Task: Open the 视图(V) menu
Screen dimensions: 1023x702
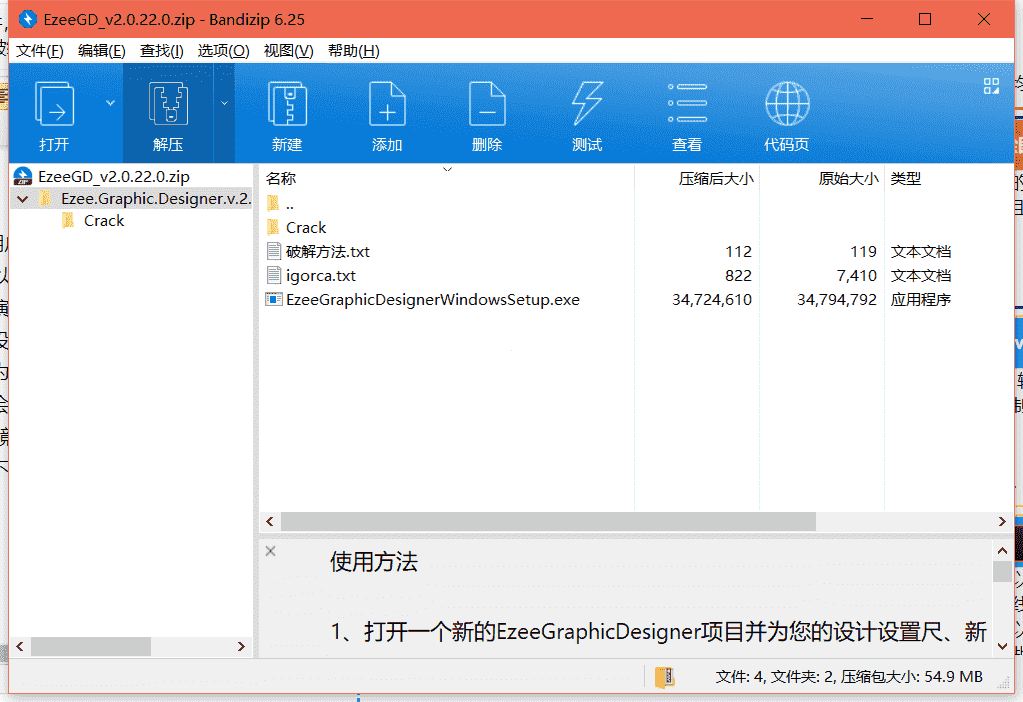Action: pos(288,51)
